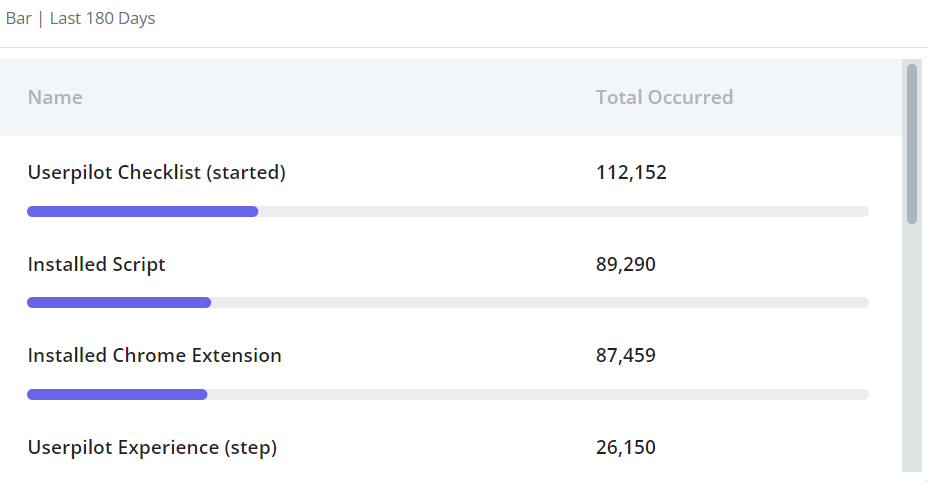Select the Installed Chrome Extension row label
The width and height of the screenshot is (928, 482).
154,355
